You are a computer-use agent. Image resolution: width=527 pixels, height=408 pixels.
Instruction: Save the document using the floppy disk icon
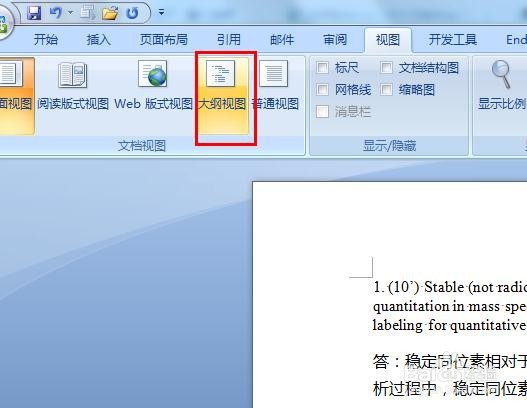(x=34, y=13)
